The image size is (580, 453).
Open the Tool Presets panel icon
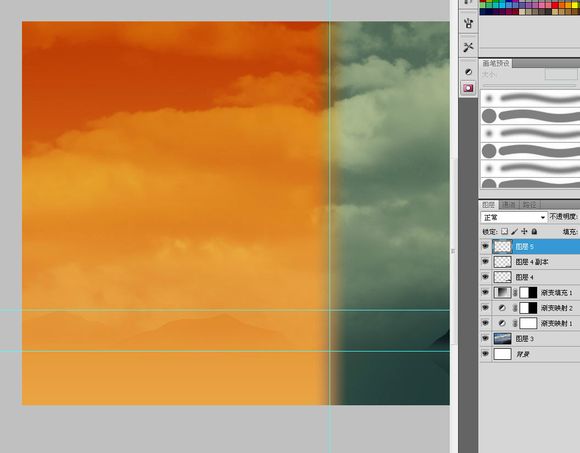[468, 47]
